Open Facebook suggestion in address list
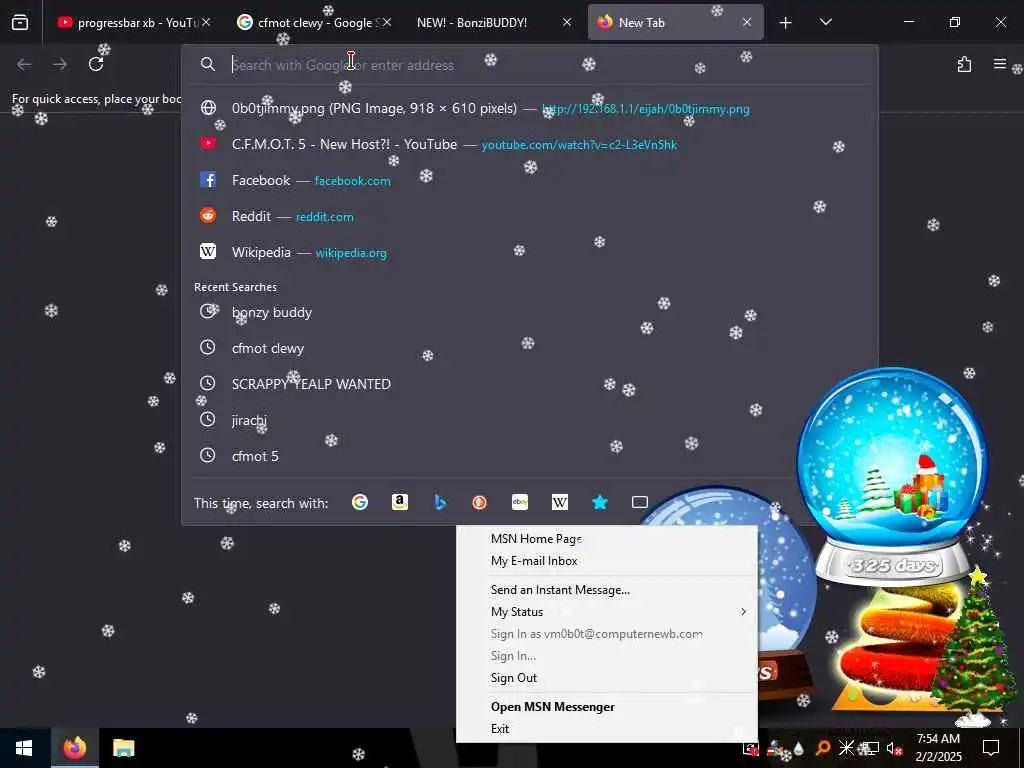1024x768 pixels. tap(530, 180)
